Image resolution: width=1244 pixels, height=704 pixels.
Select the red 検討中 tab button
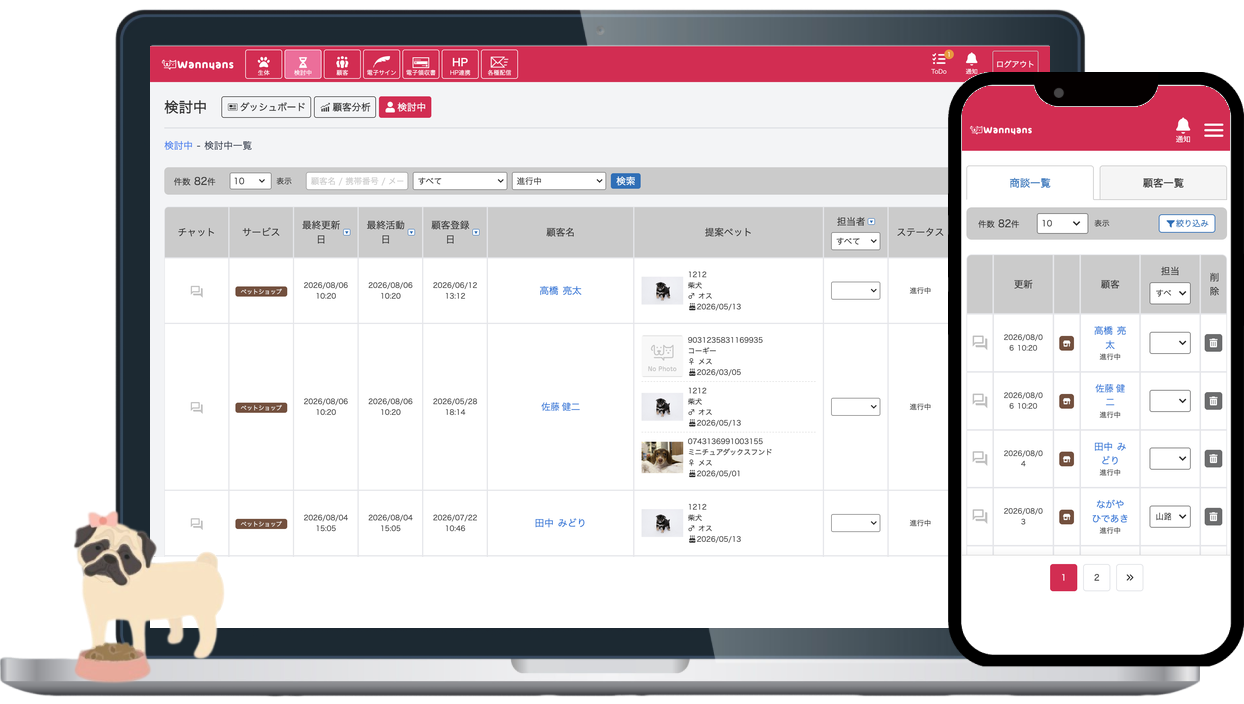tap(405, 107)
